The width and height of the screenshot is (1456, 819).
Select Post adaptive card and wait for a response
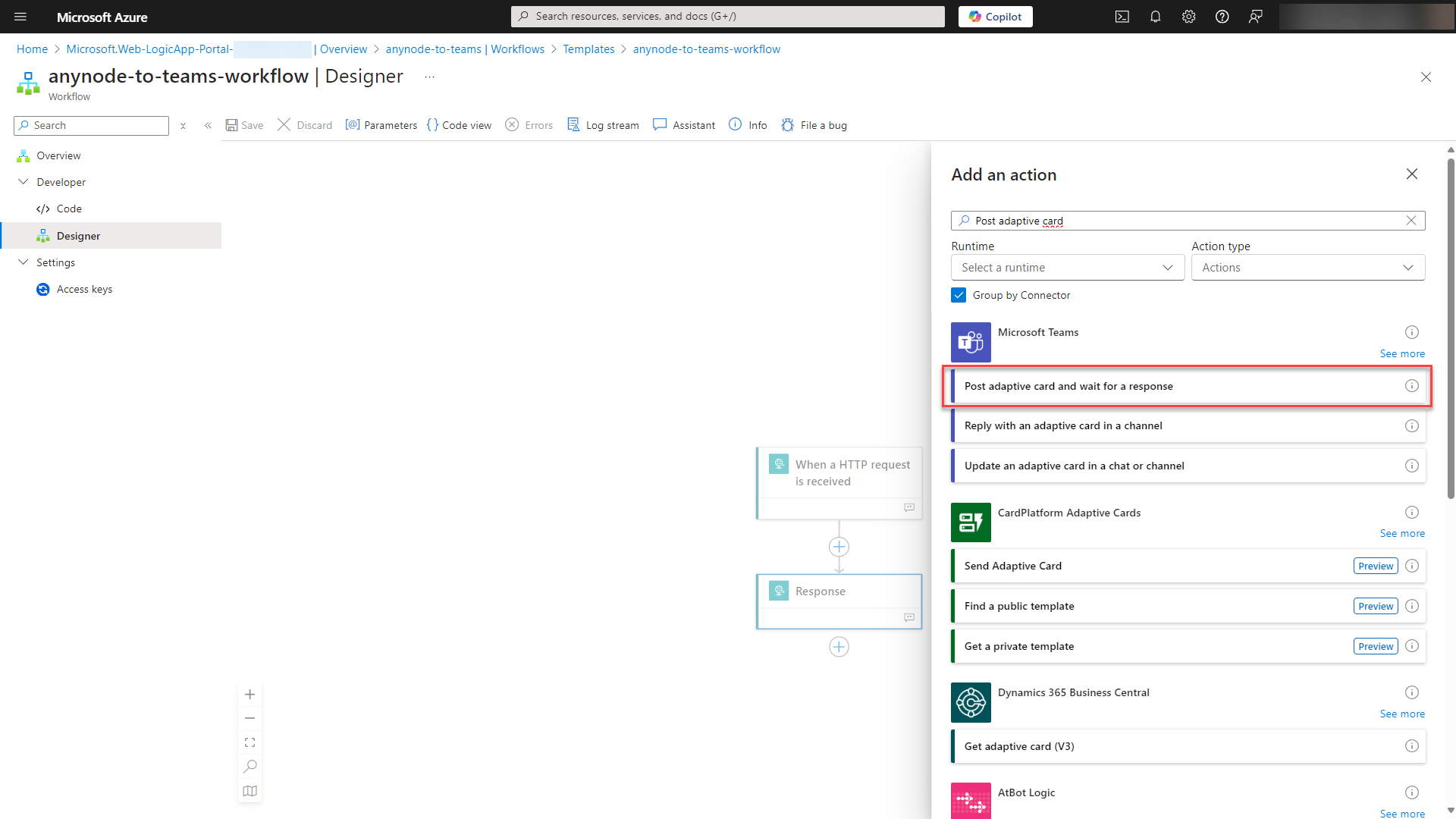1137,386
